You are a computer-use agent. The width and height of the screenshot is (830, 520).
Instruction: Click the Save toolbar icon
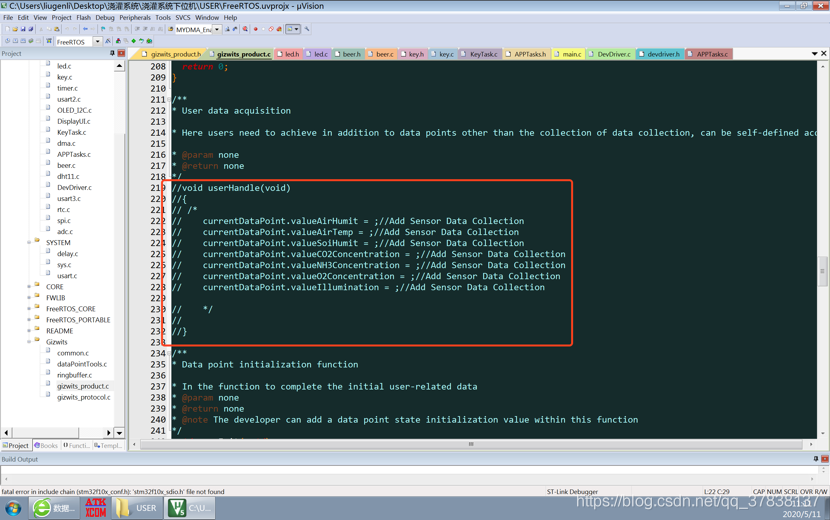pos(23,29)
